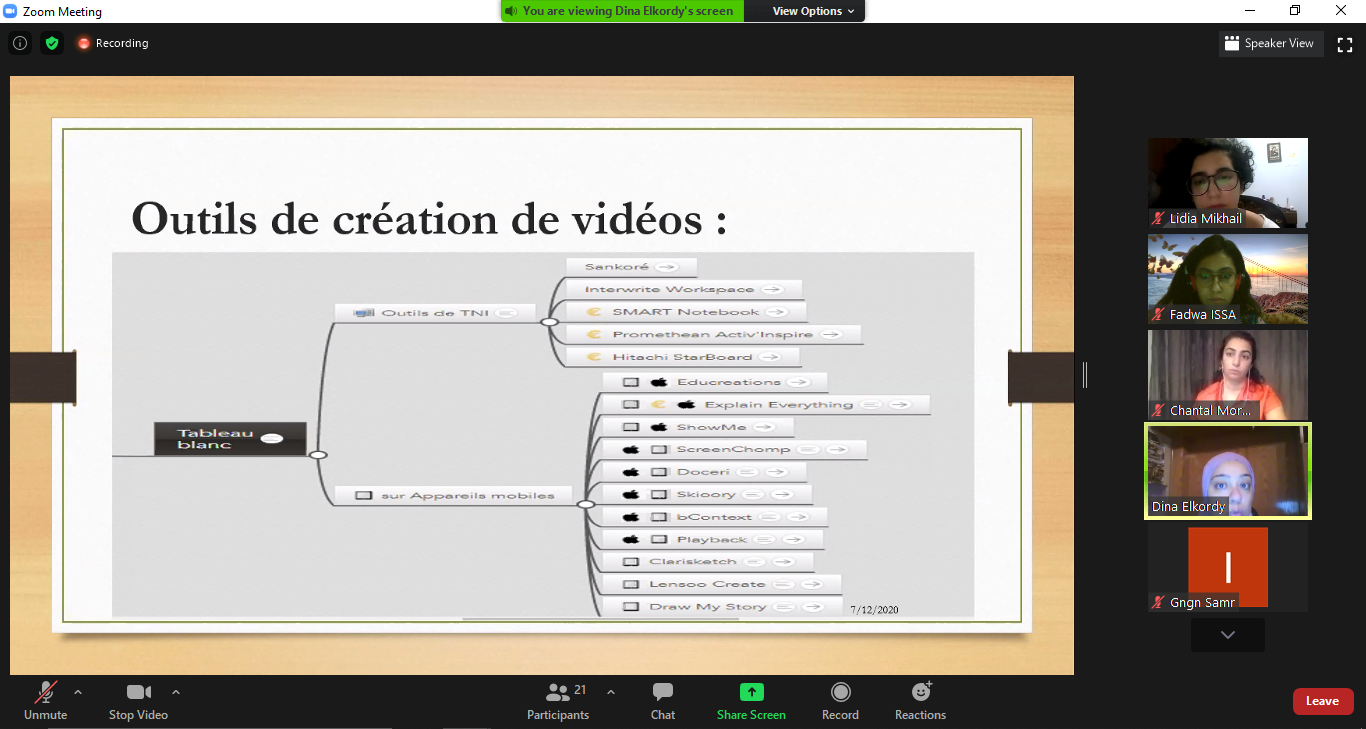The width and height of the screenshot is (1366, 729).
Task: Select Lidia Mikhail's video thumbnail
Action: click(x=1227, y=183)
